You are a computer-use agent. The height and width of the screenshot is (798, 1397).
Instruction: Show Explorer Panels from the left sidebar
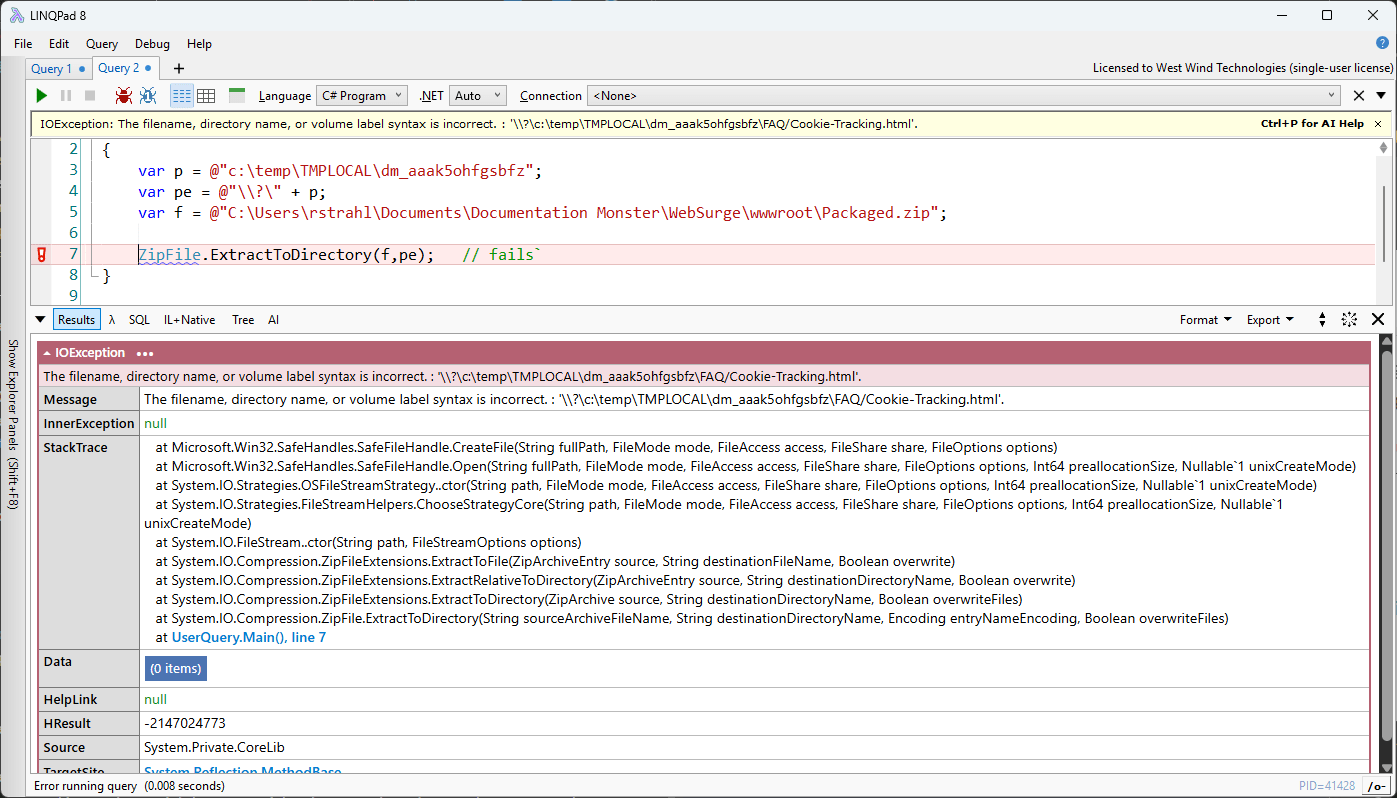click(x=13, y=424)
